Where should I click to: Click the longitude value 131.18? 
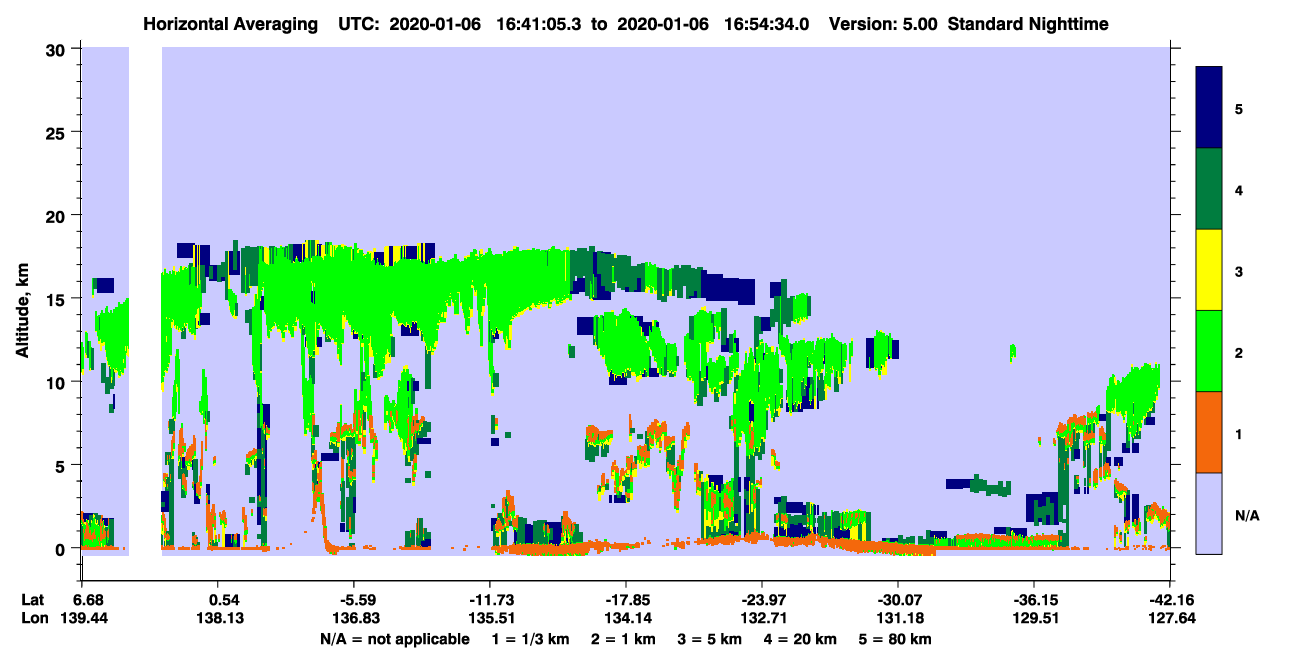point(898,618)
